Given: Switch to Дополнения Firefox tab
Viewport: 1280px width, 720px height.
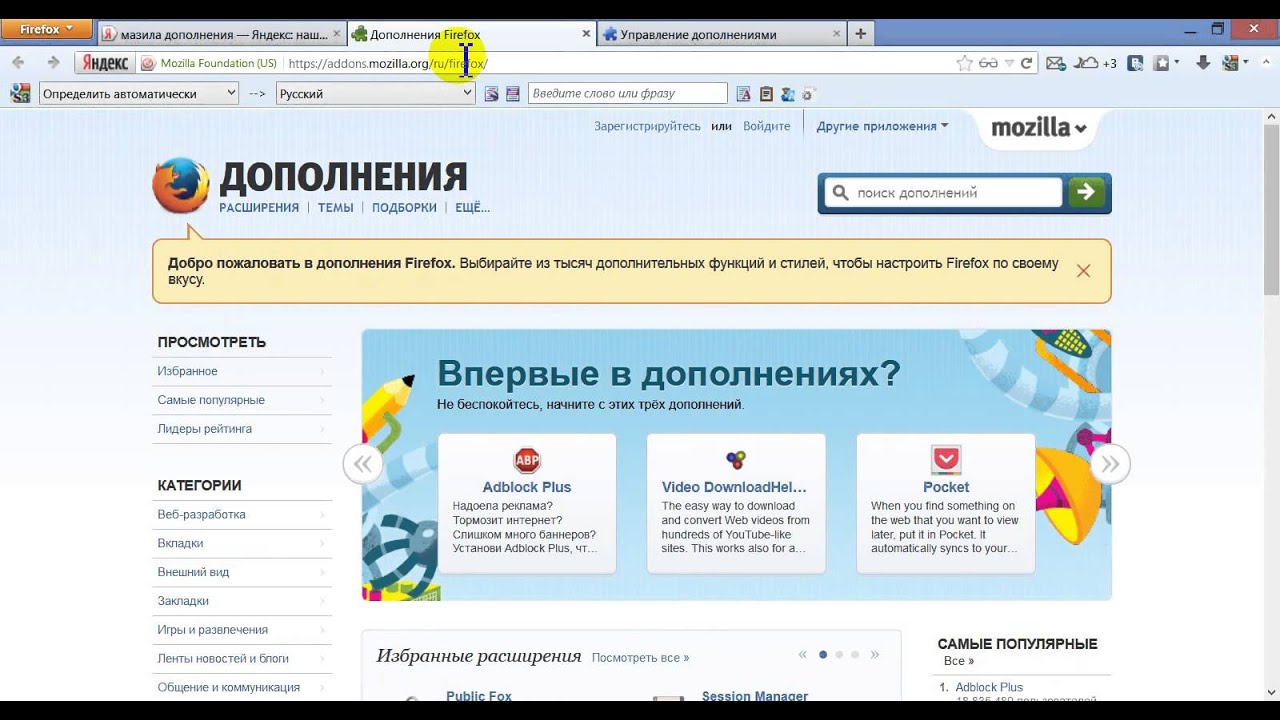Looking at the screenshot, I should click(x=472, y=34).
